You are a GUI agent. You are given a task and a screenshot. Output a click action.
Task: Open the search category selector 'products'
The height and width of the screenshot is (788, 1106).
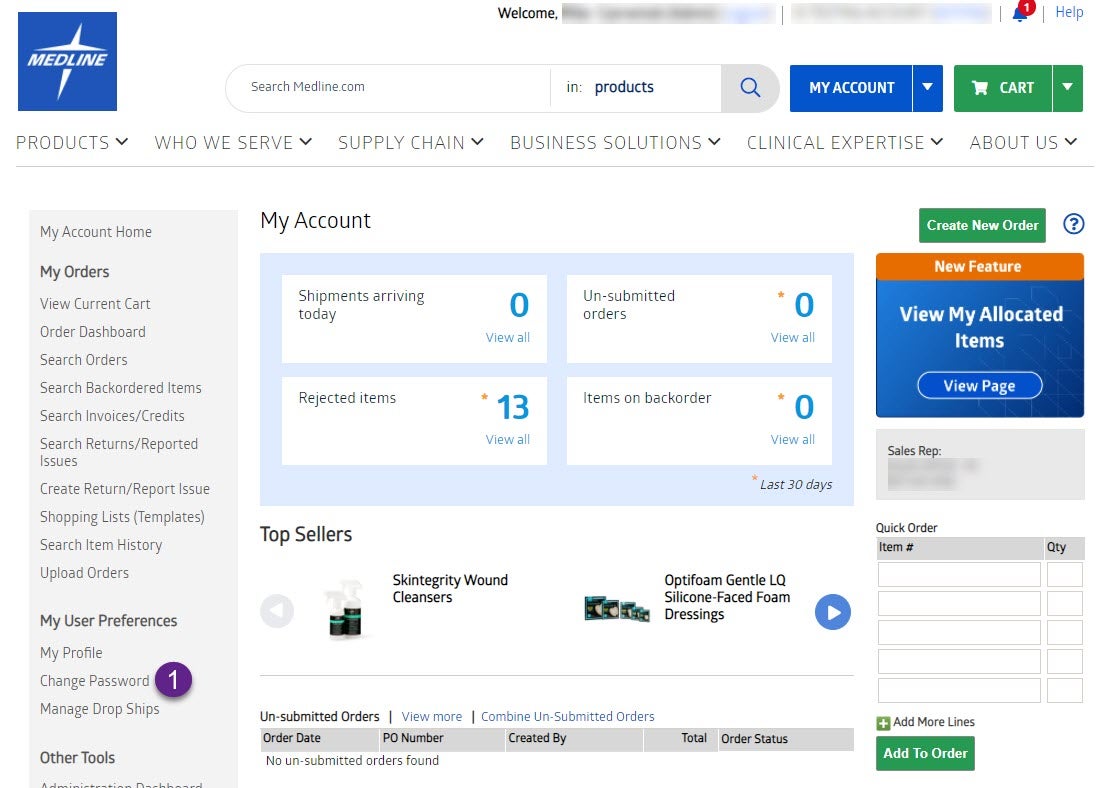tap(624, 88)
